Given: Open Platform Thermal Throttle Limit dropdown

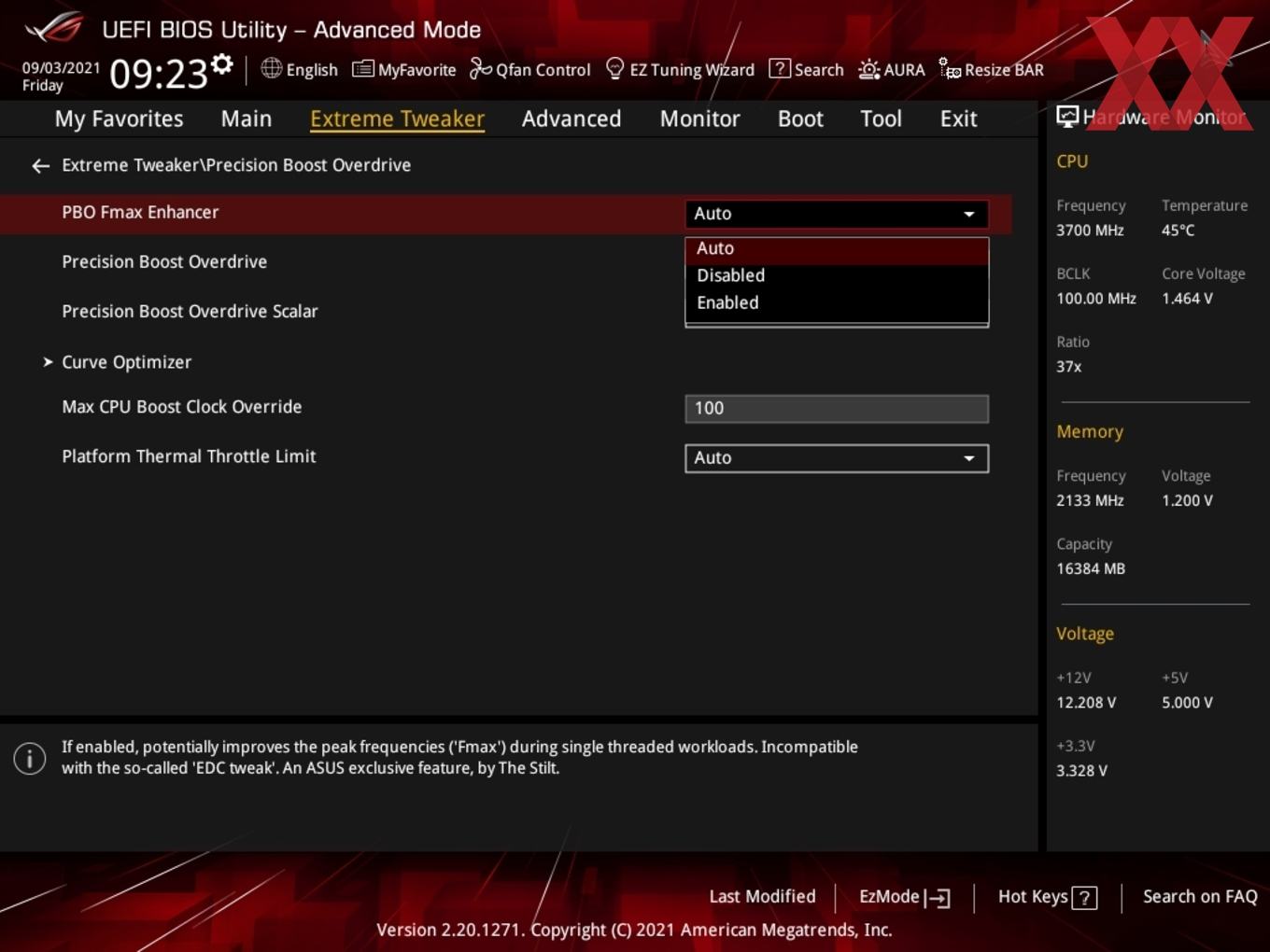Looking at the screenshot, I should point(837,458).
